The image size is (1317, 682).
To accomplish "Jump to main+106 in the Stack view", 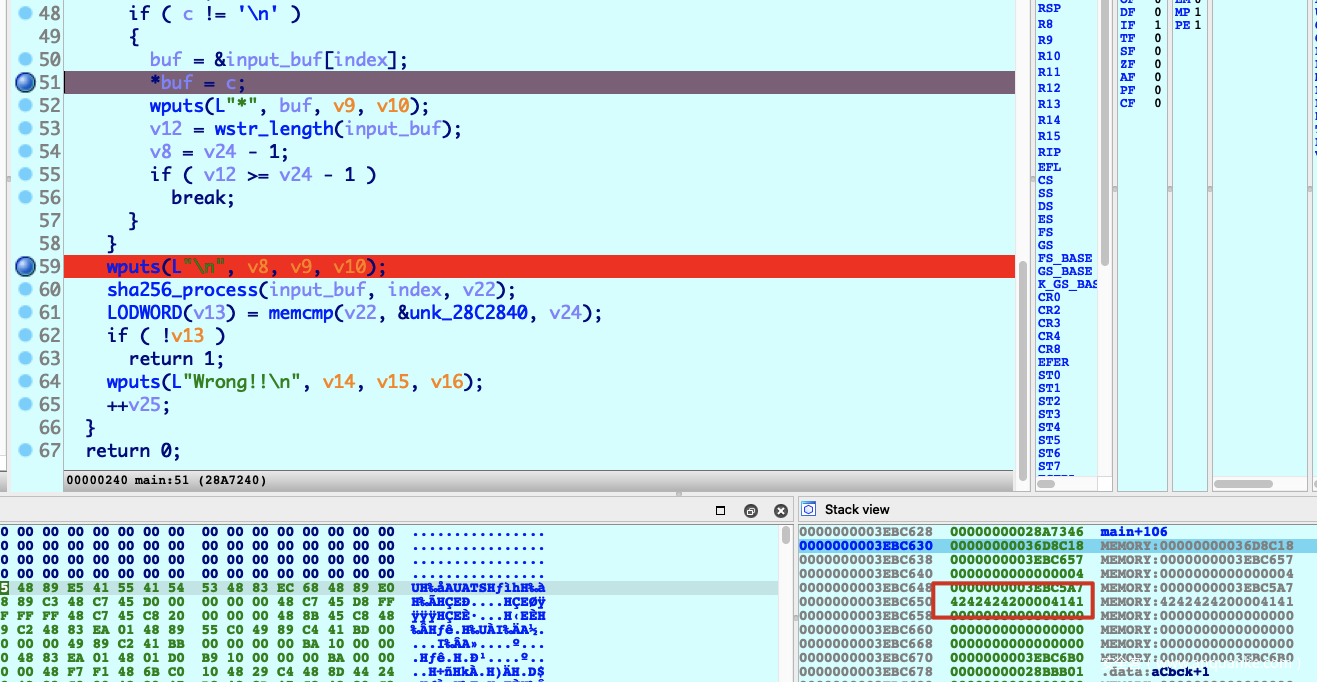I will [1128, 531].
